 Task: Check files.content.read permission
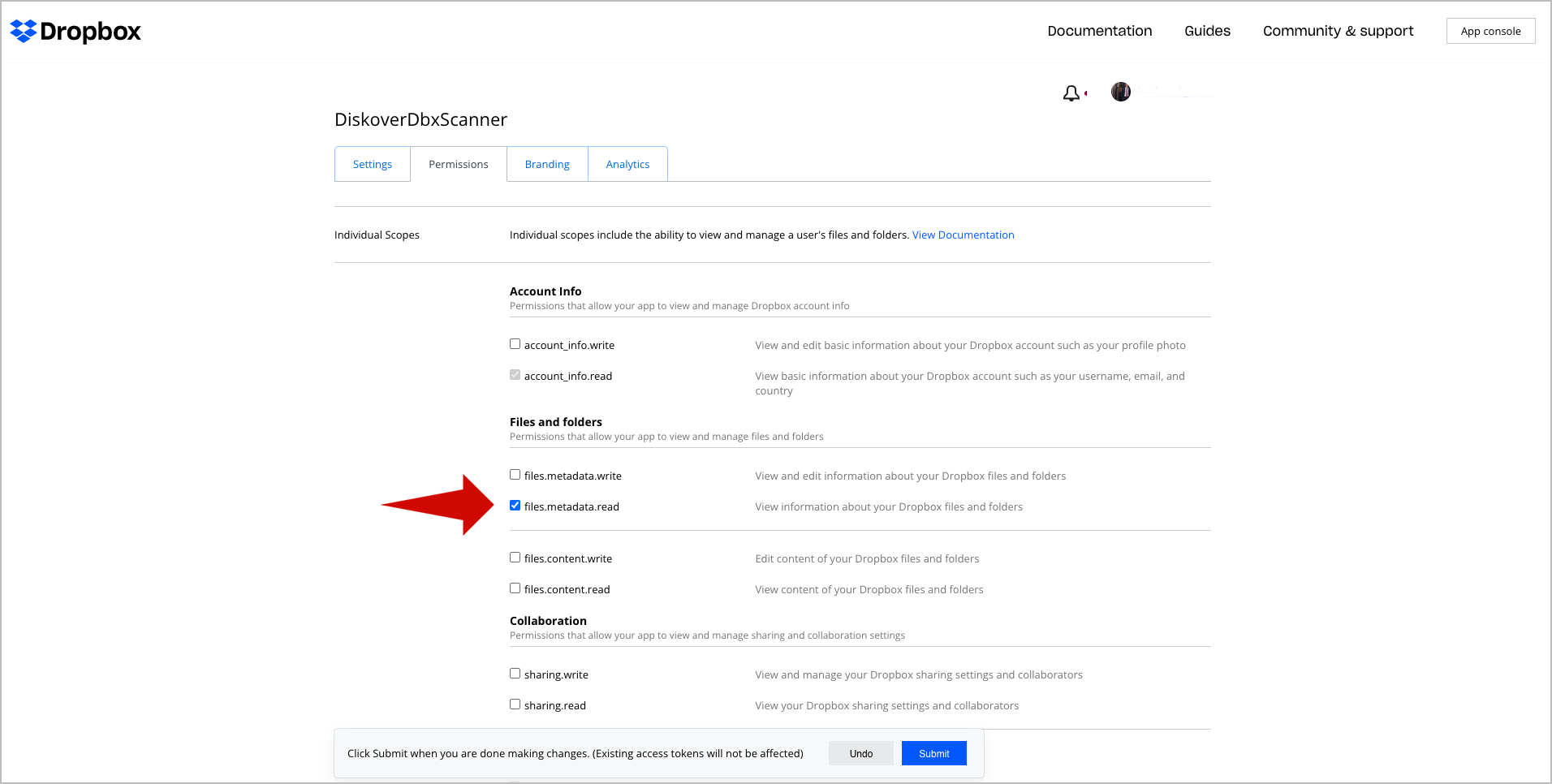point(515,588)
